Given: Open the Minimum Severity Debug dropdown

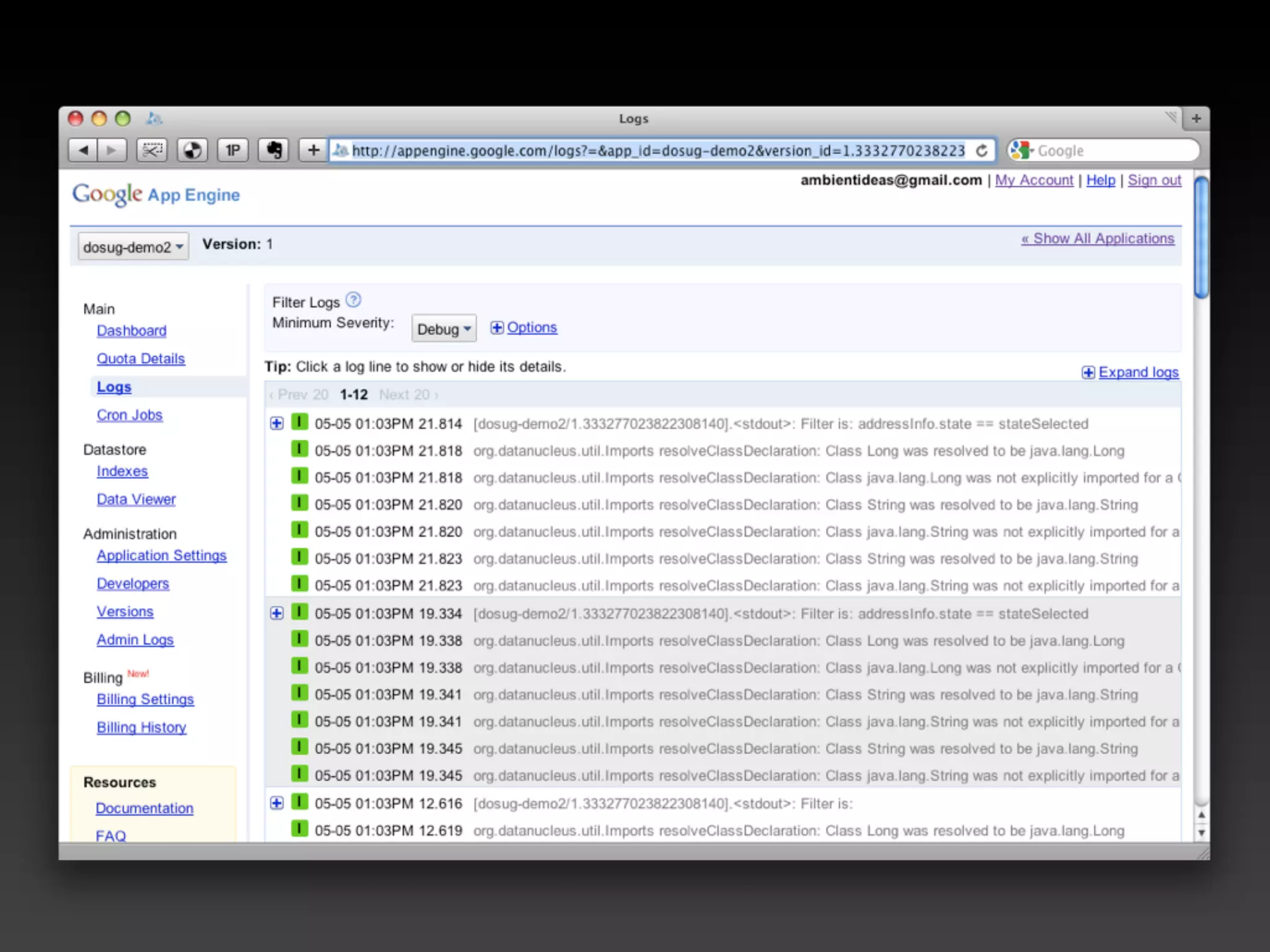Looking at the screenshot, I should [x=443, y=328].
